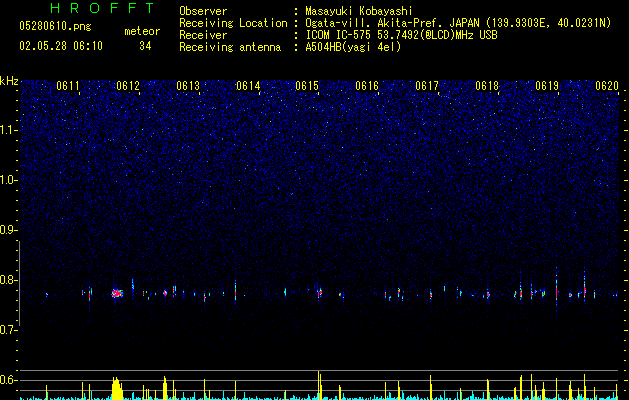629x400 pixels.
Task: Click the Receiving antenna label
Action: point(230,47)
